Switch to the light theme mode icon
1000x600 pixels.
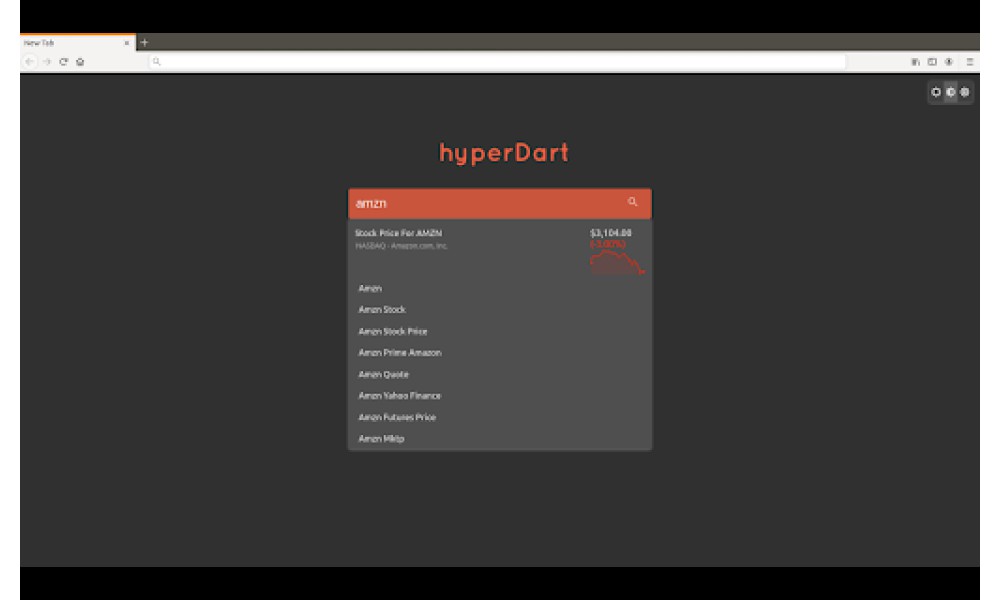[965, 92]
